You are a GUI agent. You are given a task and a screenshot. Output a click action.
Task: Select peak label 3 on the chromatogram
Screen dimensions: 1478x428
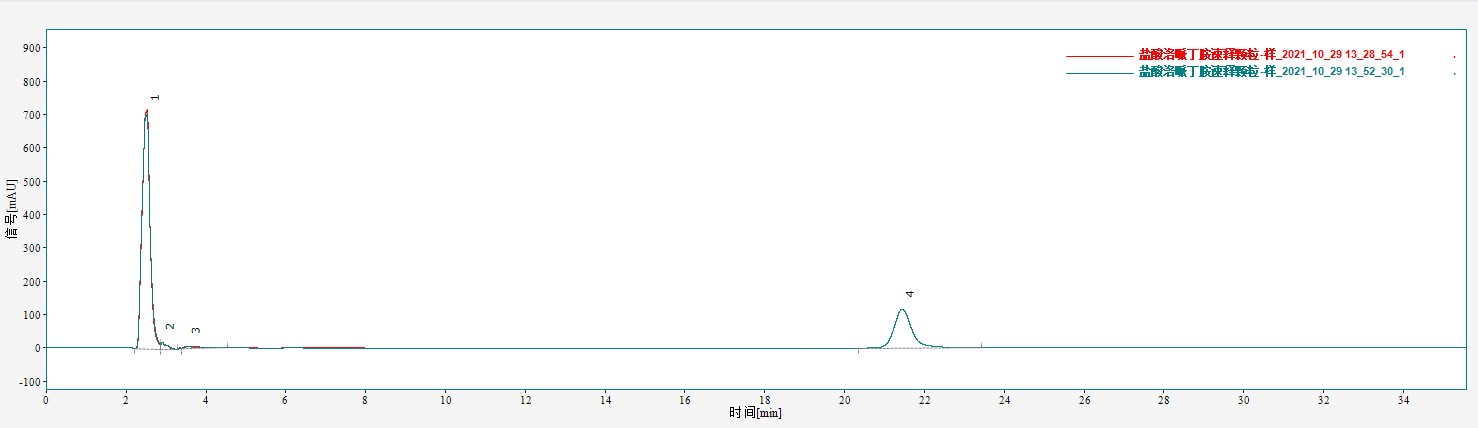196,330
